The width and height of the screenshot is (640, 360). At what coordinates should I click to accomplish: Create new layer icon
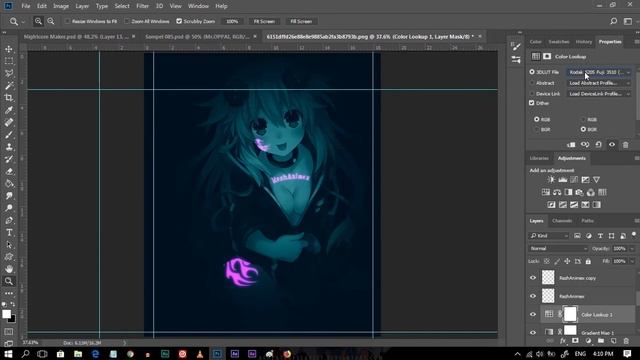click(613, 341)
